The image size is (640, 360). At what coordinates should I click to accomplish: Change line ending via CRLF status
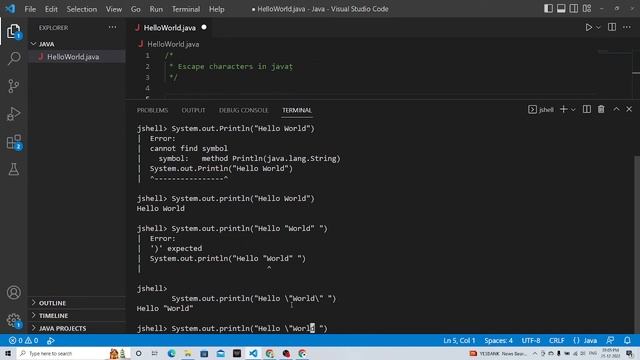(x=557, y=340)
